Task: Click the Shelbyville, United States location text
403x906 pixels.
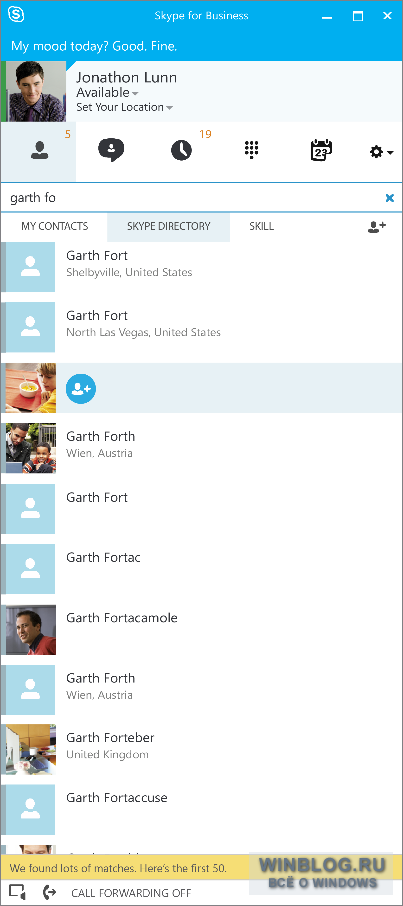Action: click(x=129, y=272)
